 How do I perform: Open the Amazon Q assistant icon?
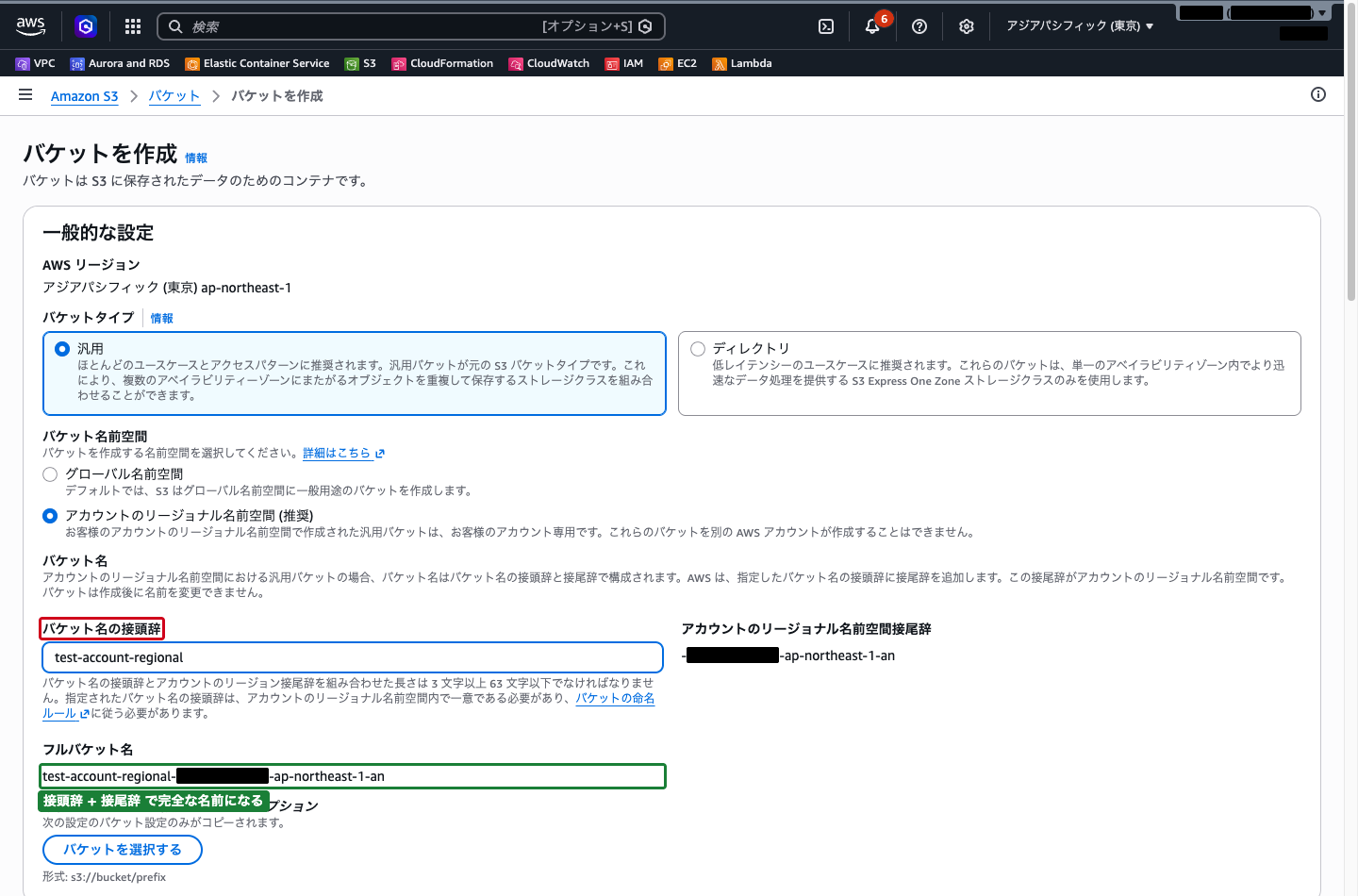pyautogui.click(x=86, y=26)
